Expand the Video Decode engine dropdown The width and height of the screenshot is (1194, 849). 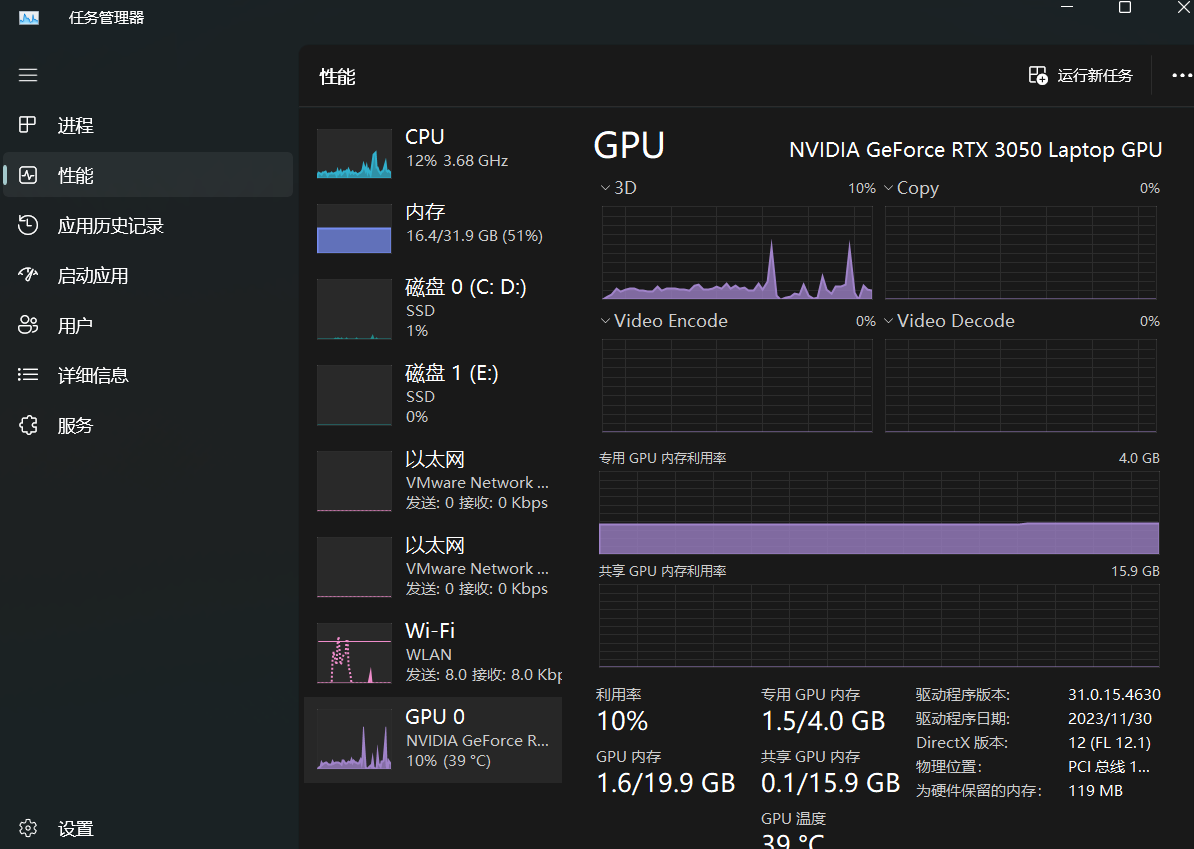(889, 321)
